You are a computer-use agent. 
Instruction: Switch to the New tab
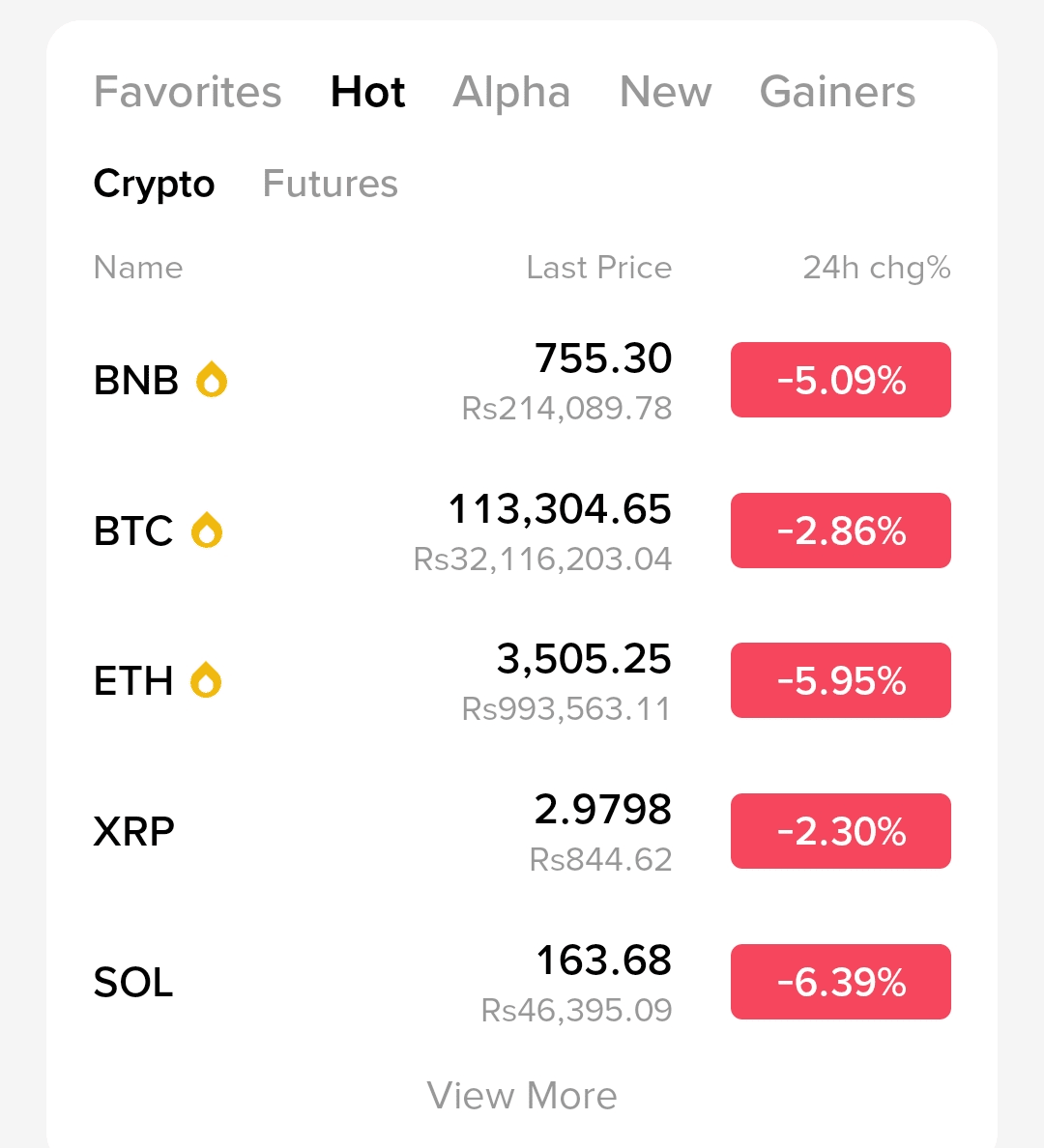(665, 93)
